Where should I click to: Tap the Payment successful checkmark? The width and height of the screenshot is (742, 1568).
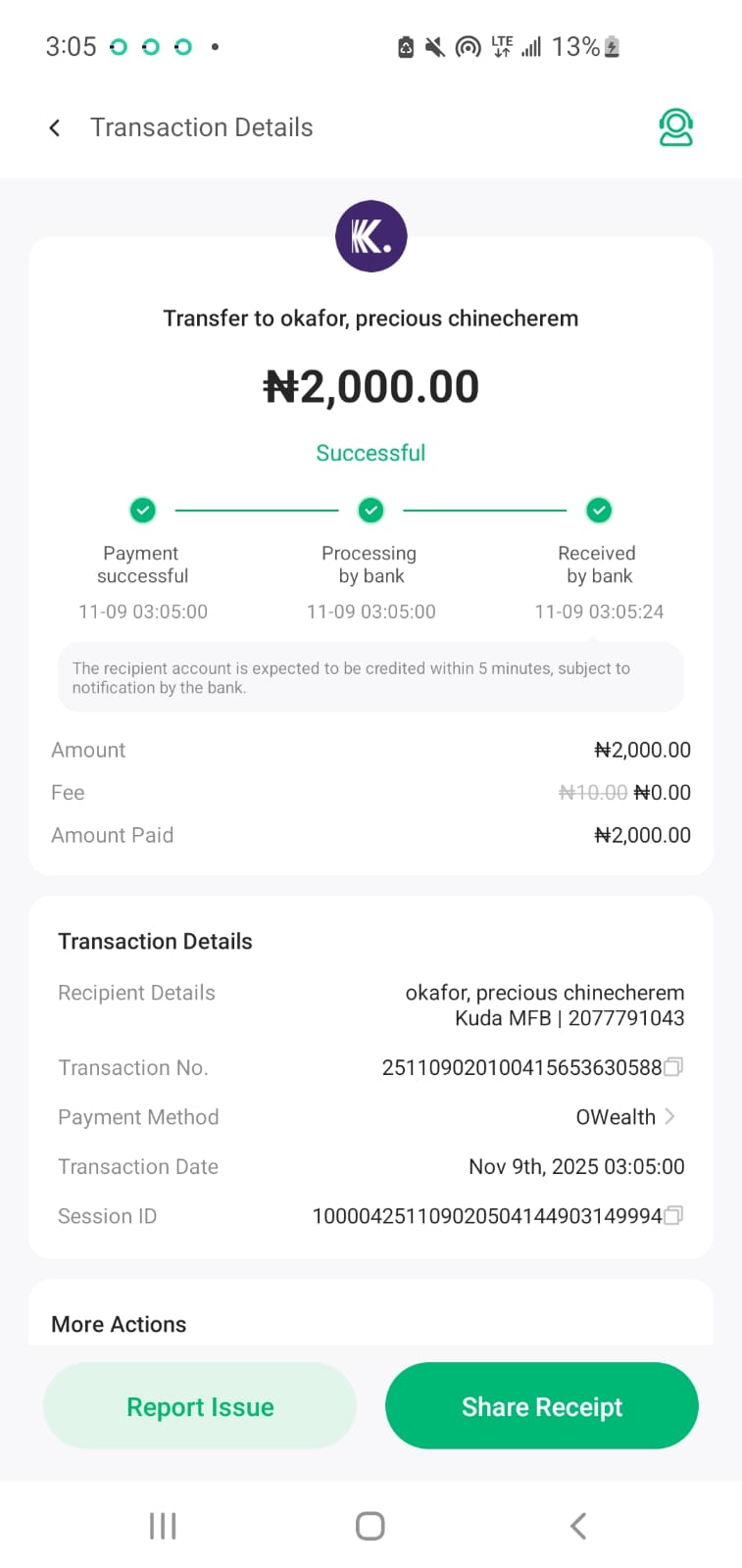click(x=143, y=511)
